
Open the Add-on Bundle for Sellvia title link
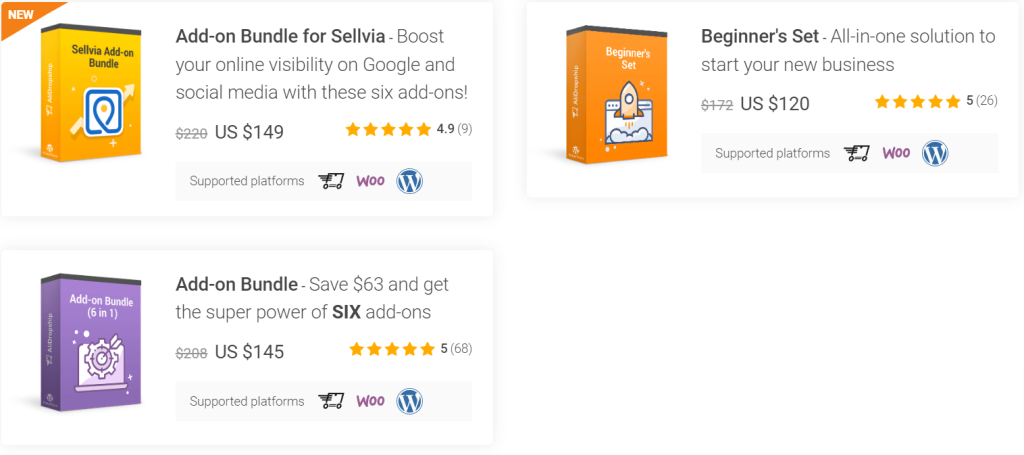280,36
